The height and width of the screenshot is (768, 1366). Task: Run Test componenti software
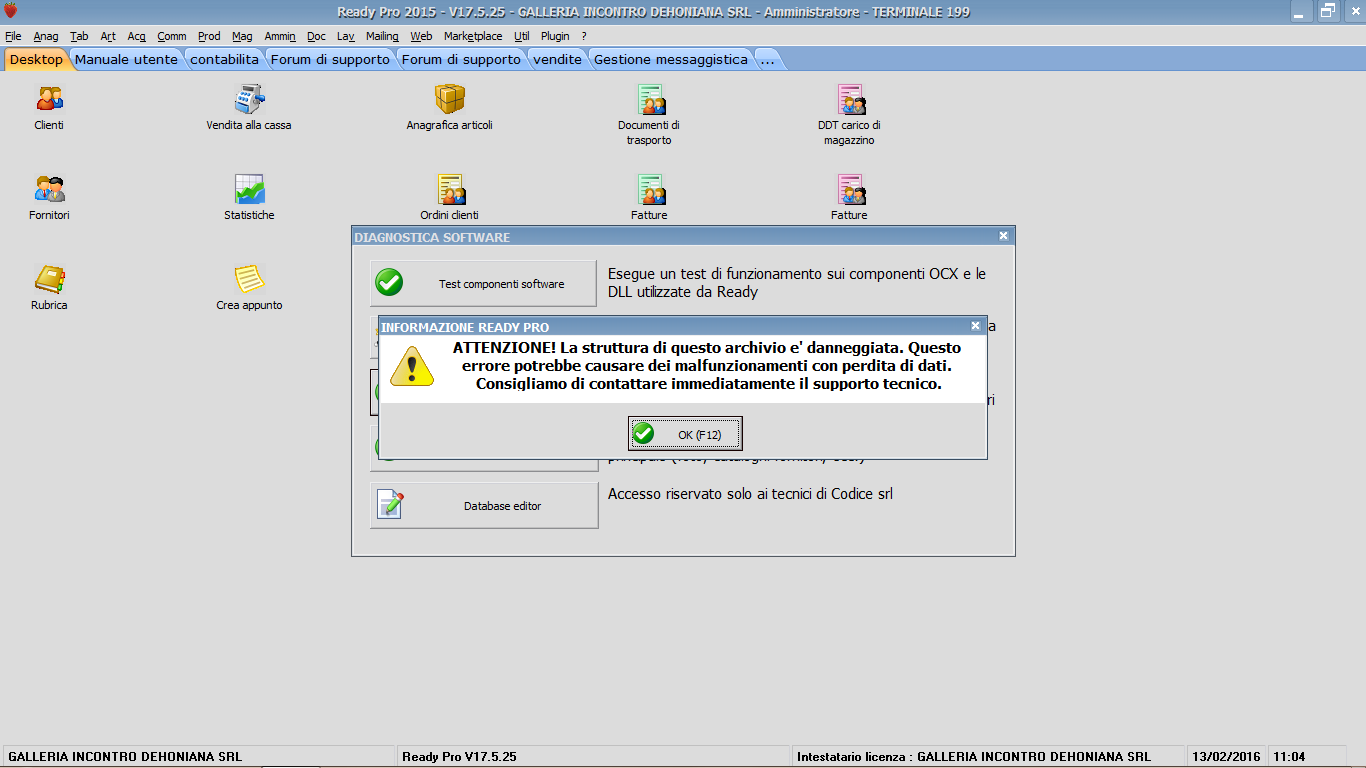pyautogui.click(x=483, y=284)
